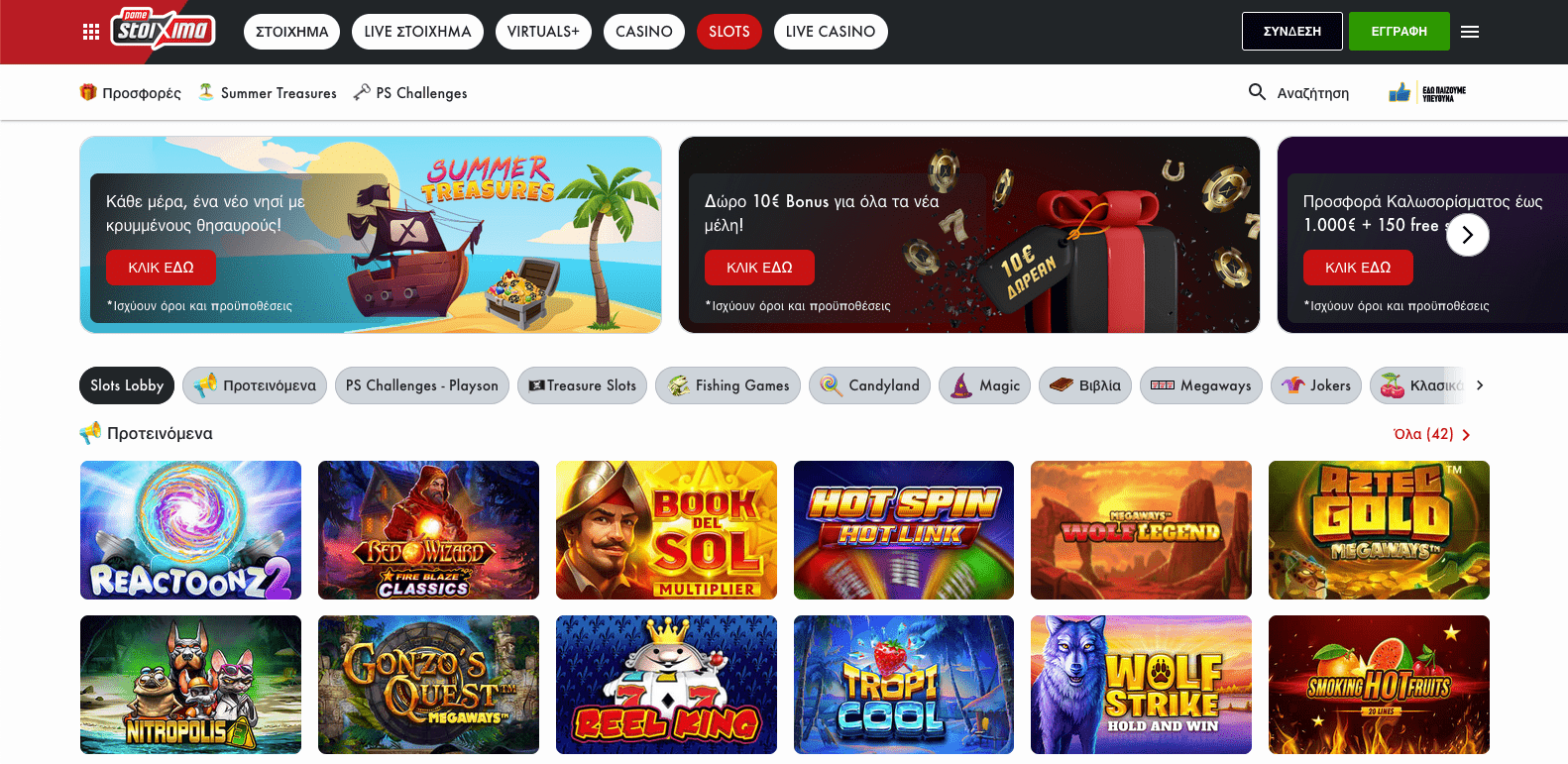Expand category chips with right chevron
Viewport: 1568px width, 764px height.
coord(1480,385)
